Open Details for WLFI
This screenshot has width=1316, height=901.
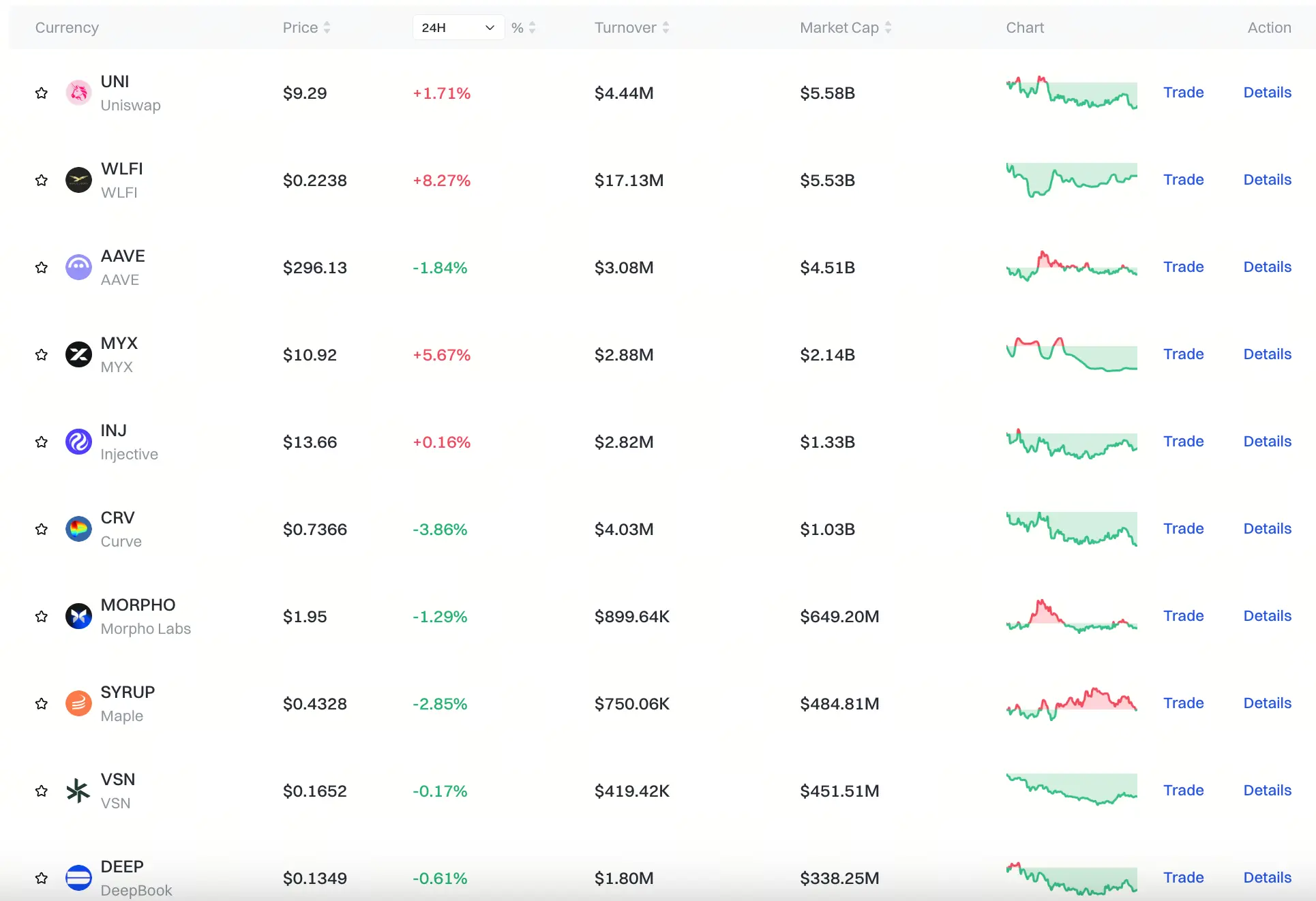click(x=1267, y=180)
